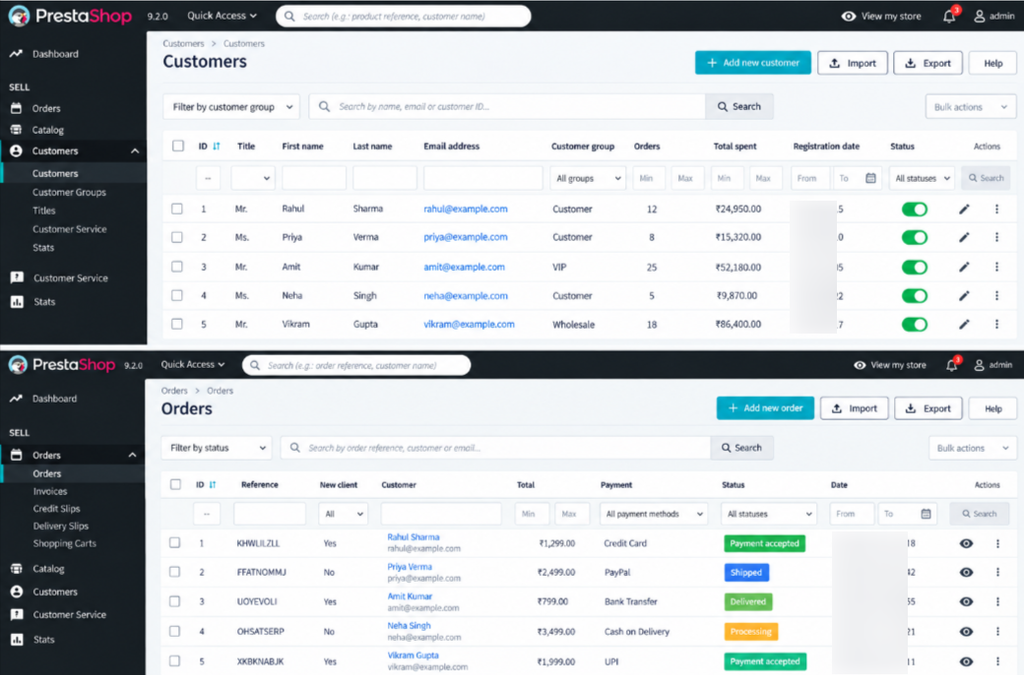Image resolution: width=1024 pixels, height=675 pixels.
Task: Click notification bell in Orders window
Action: tap(952, 365)
